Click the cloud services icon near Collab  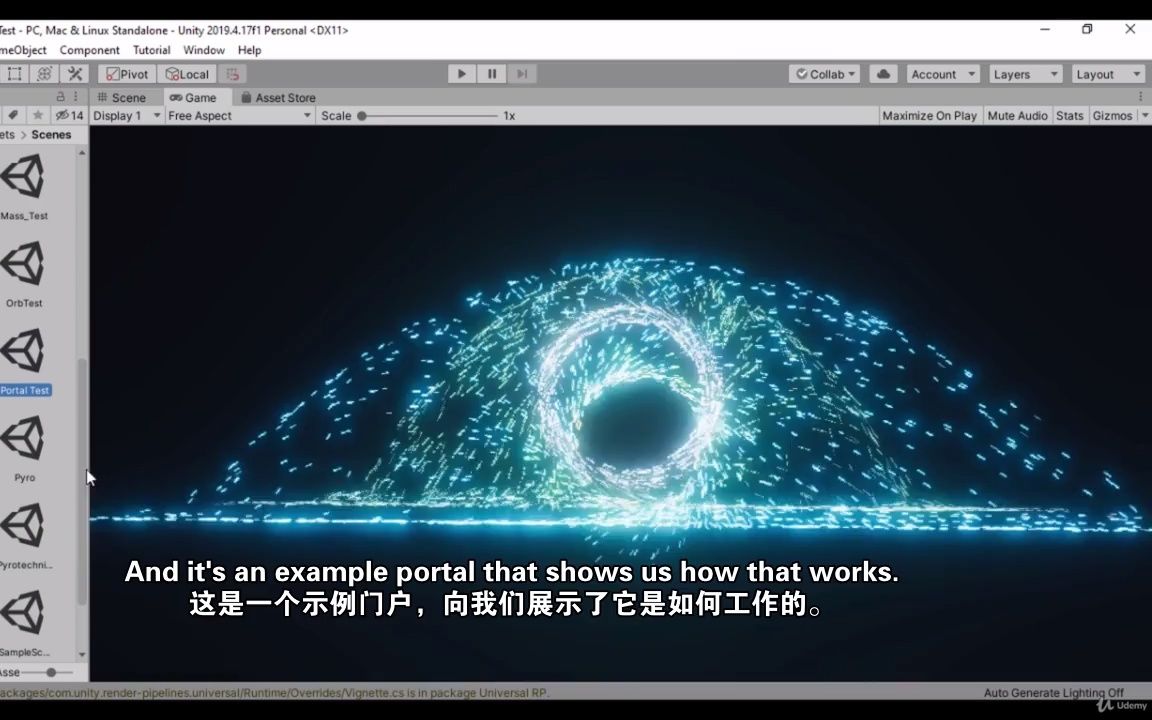click(884, 73)
